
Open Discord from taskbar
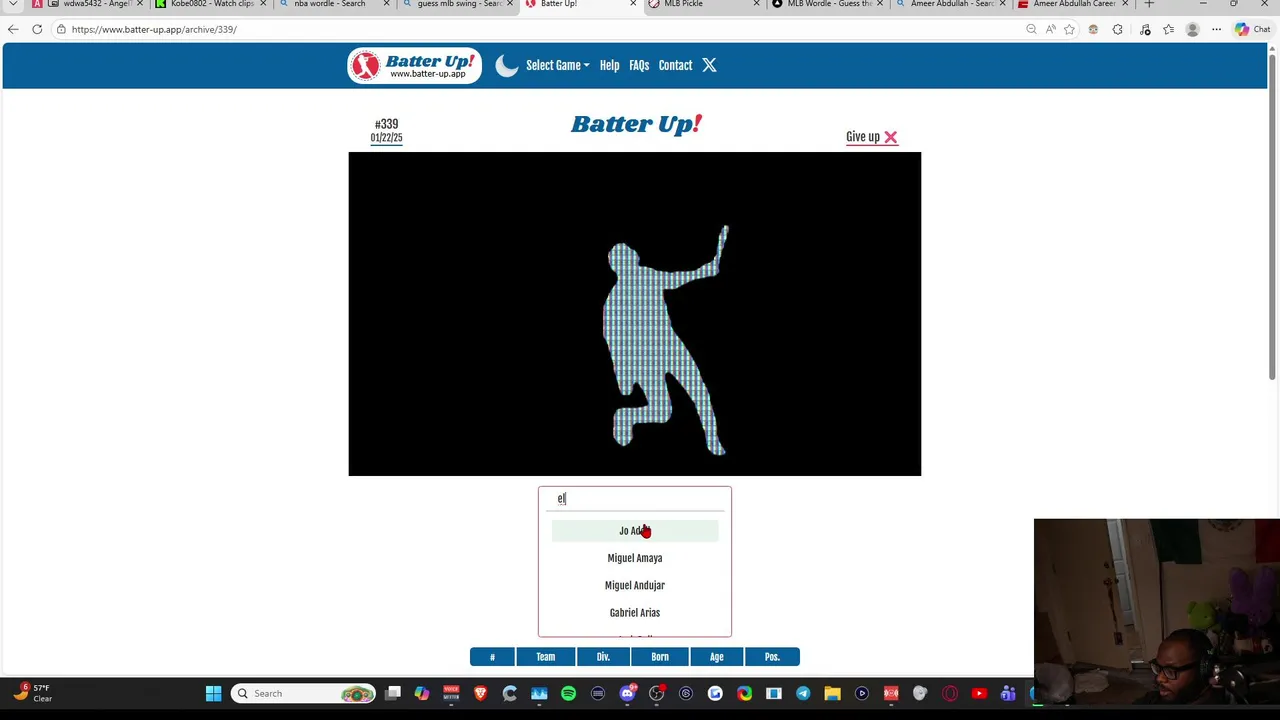627,693
